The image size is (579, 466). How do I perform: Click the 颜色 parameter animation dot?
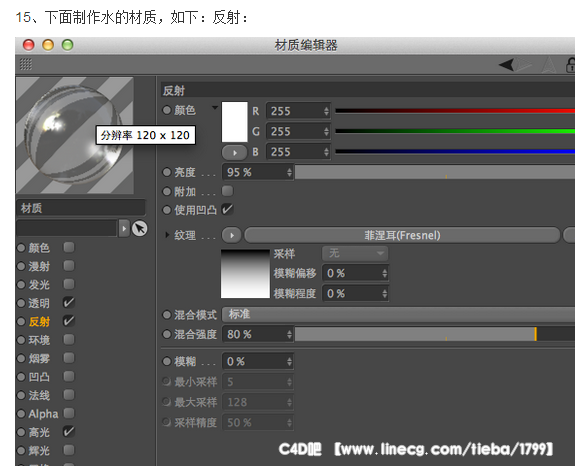tap(167, 110)
